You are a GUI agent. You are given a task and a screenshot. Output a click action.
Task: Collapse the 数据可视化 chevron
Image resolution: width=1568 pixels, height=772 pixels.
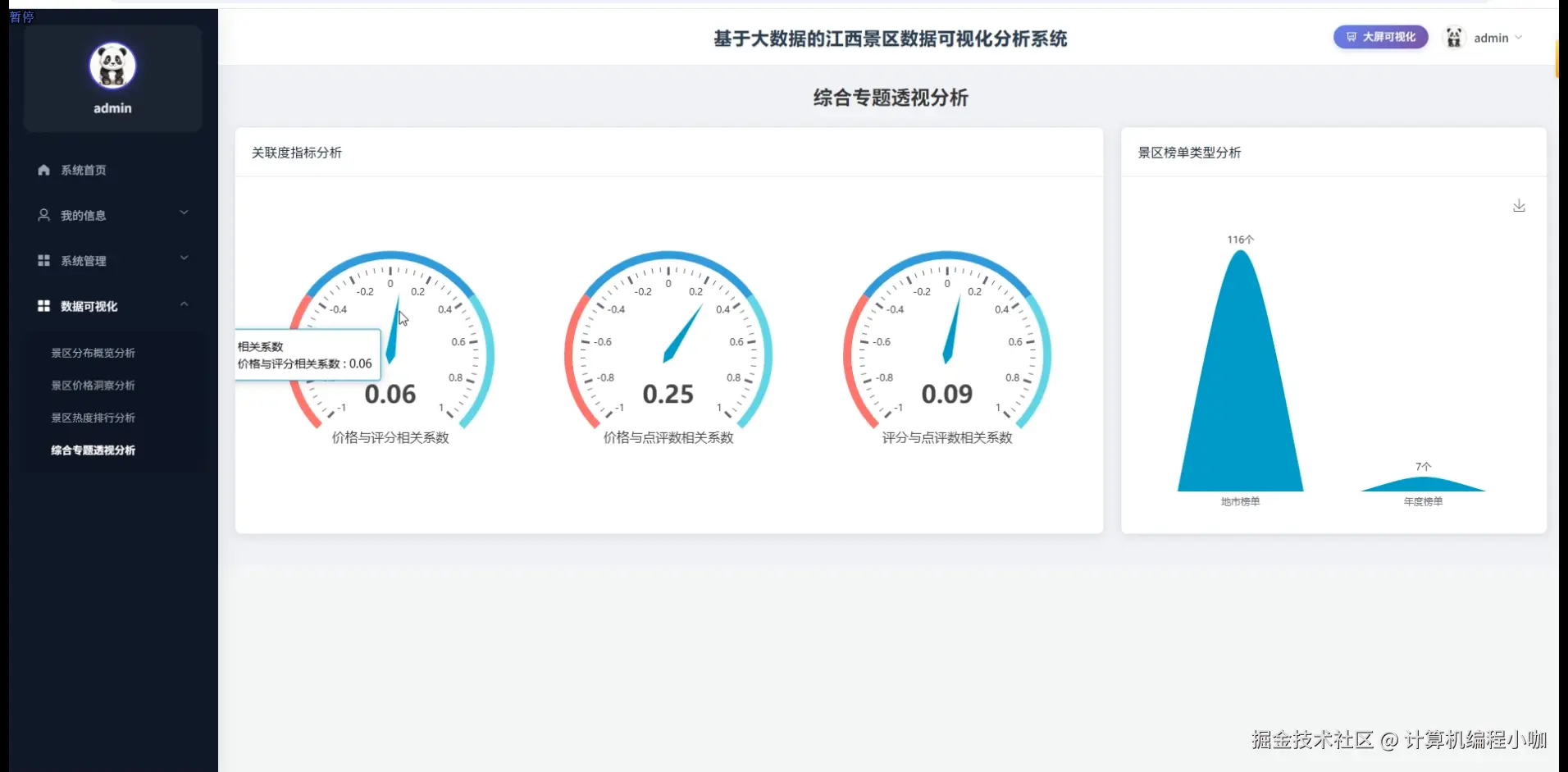pyautogui.click(x=184, y=304)
